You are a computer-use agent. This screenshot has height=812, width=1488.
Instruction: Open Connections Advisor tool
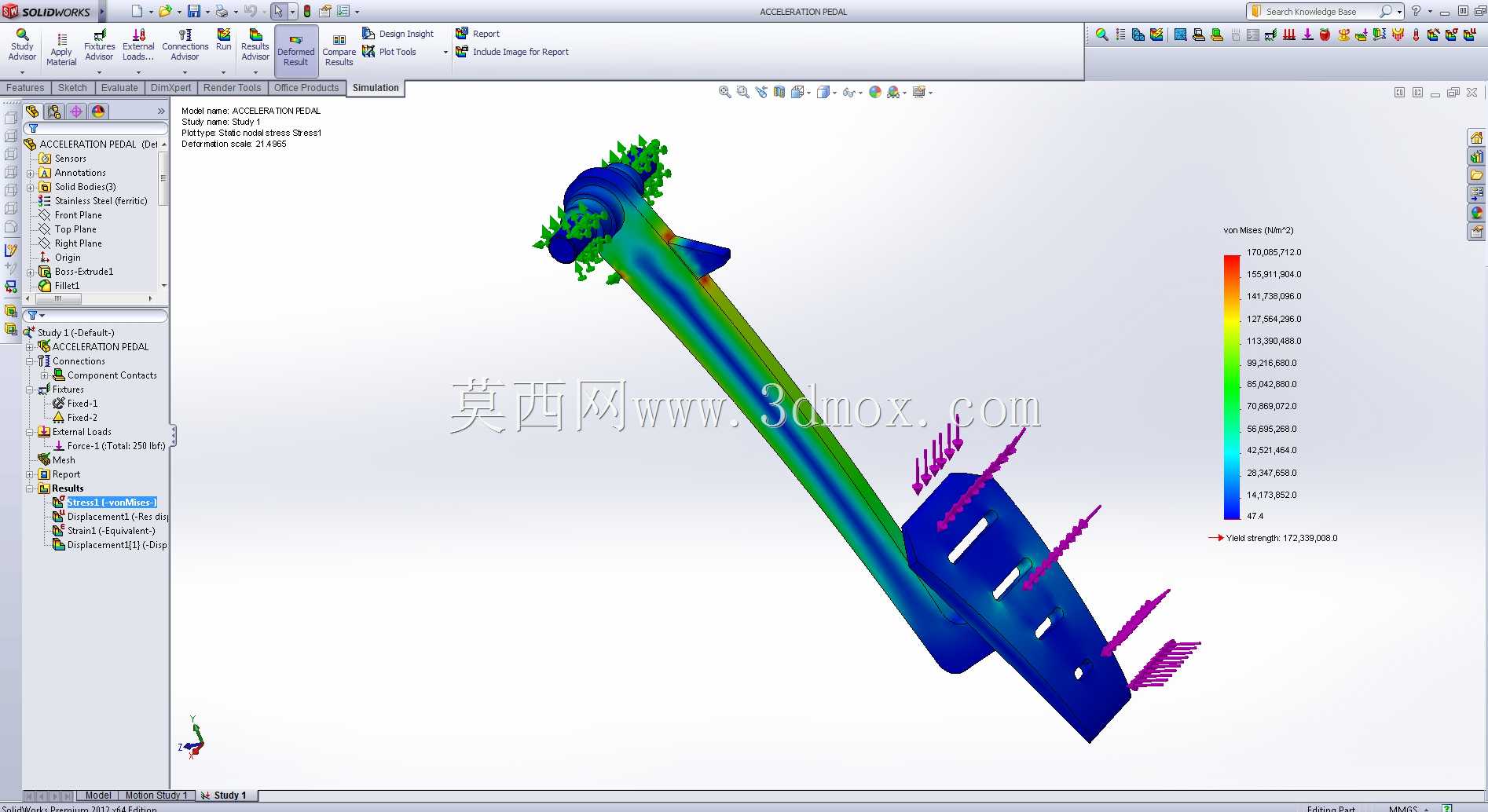coord(185,46)
